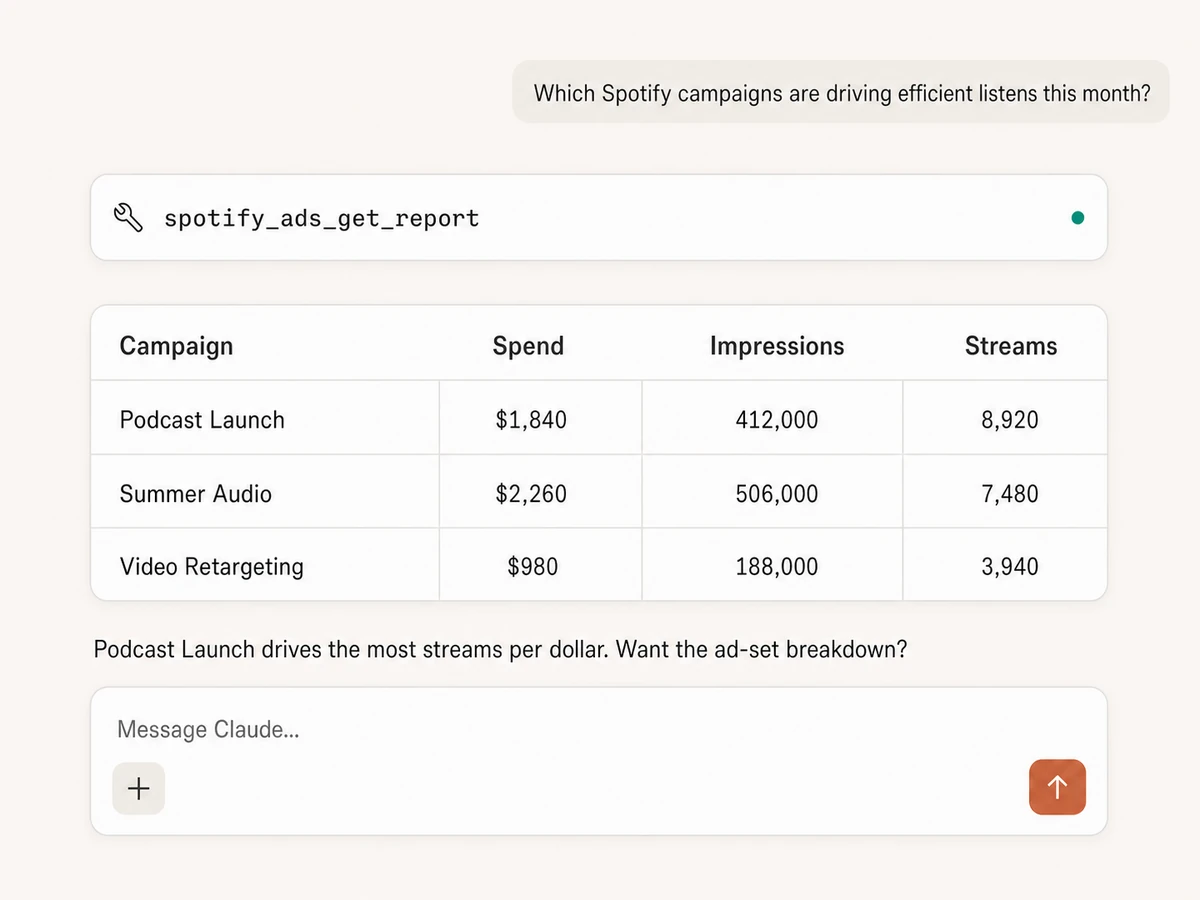Screen dimensions: 1200x900
Task: Click the user question about Spotify campaigns
Action: tap(841, 93)
